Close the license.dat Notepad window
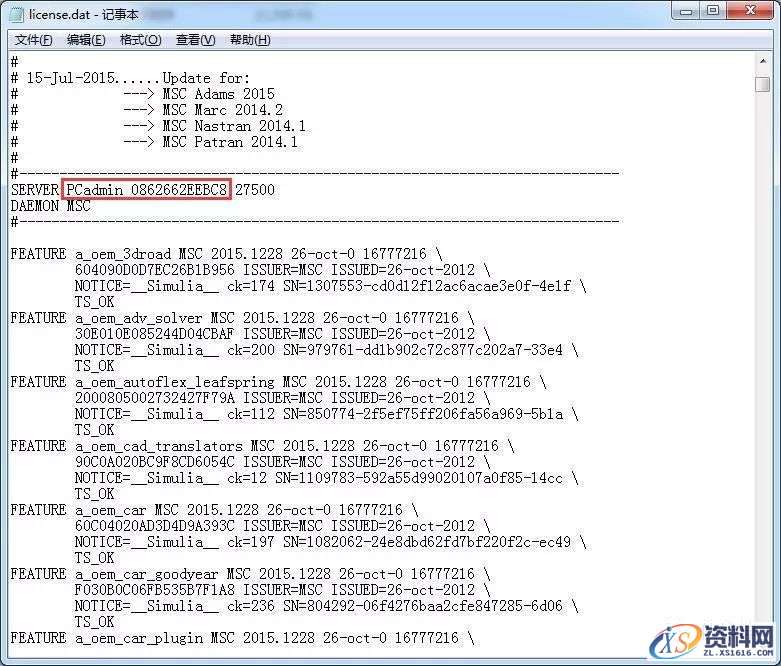The height and width of the screenshot is (666, 781). click(x=751, y=10)
